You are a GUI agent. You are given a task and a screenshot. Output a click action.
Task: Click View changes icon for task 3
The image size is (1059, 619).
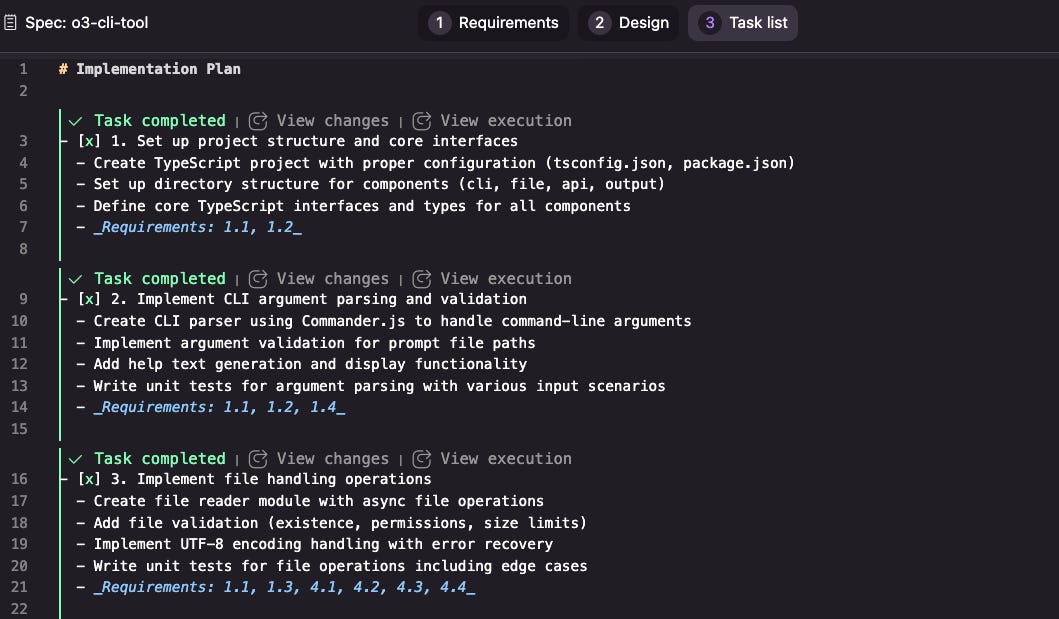(x=258, y=459)
